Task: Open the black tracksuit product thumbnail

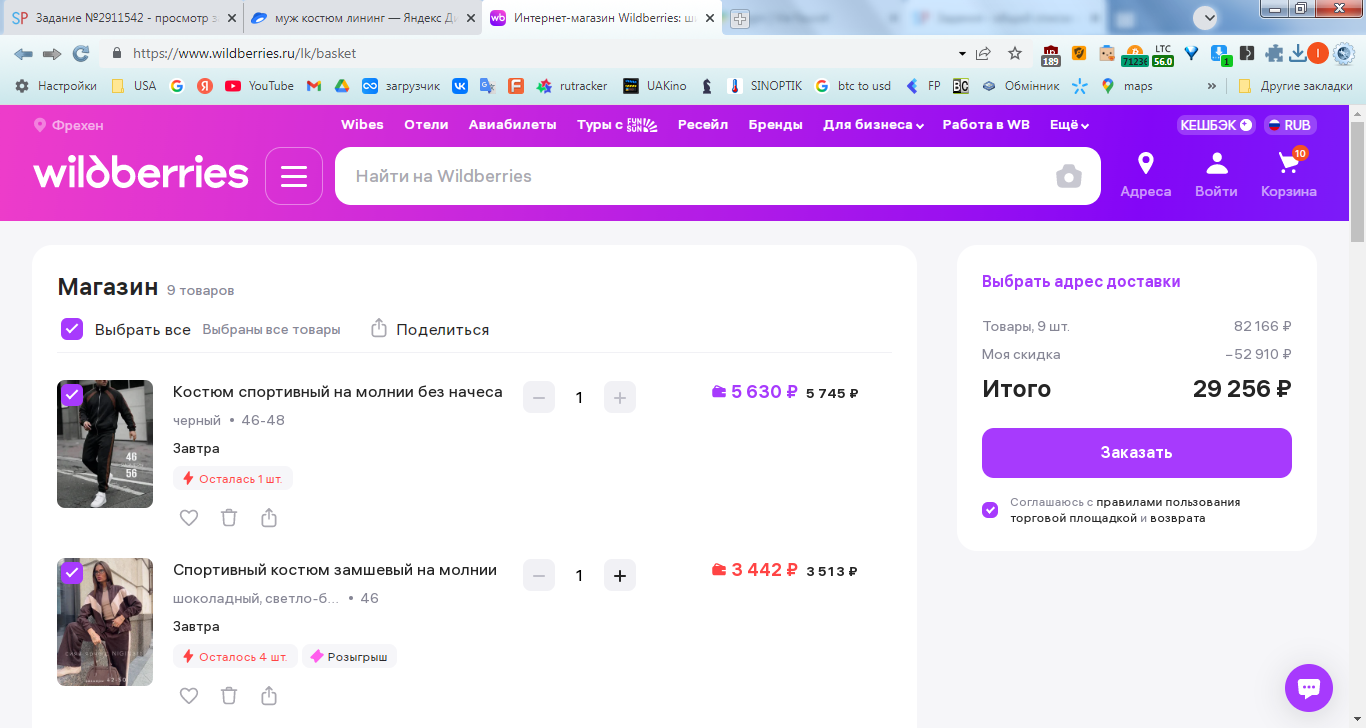Action: tap(105, 444)
